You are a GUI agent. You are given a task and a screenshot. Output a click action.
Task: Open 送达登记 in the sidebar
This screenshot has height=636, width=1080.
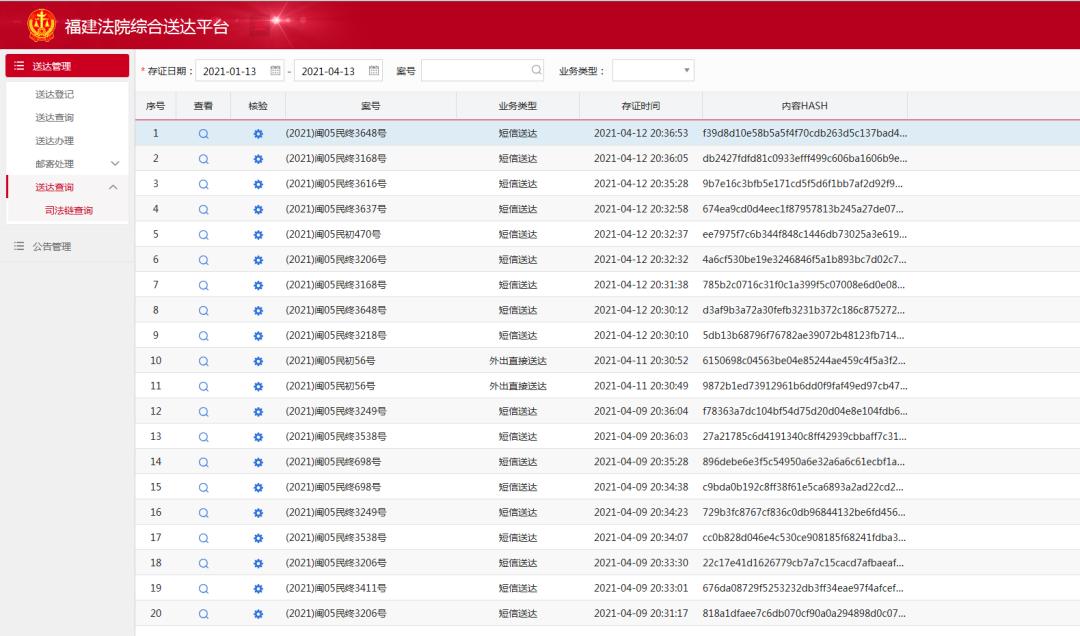tap(55, 95)
